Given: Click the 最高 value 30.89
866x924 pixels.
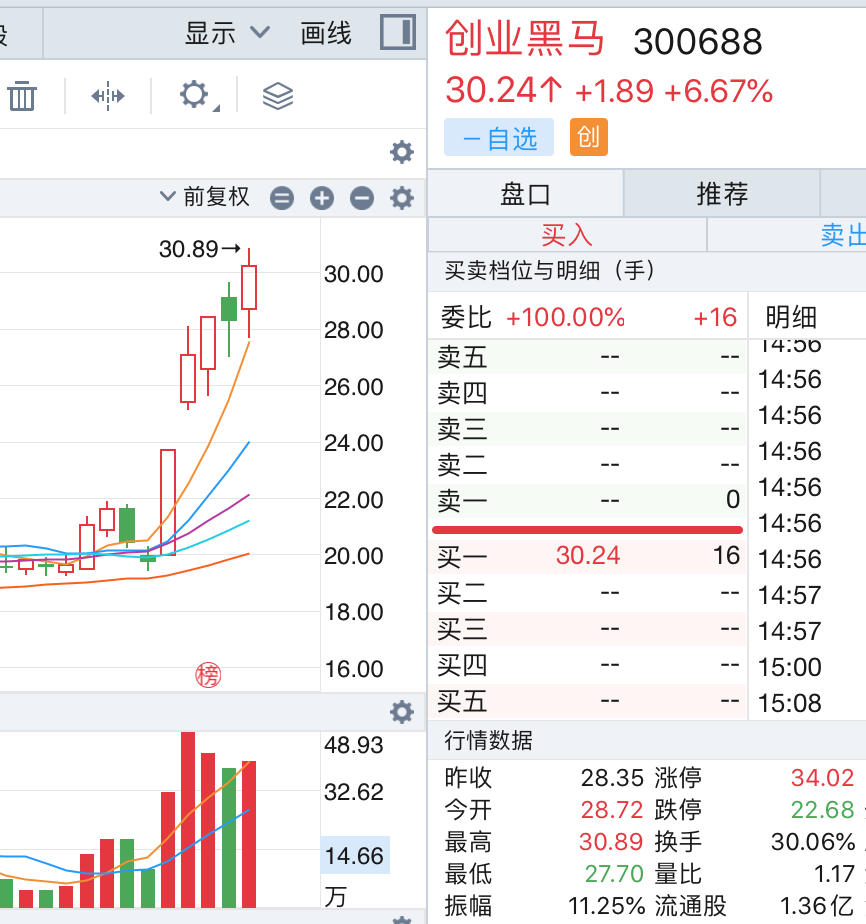Looking at the screenshot, I should [611, 842].
